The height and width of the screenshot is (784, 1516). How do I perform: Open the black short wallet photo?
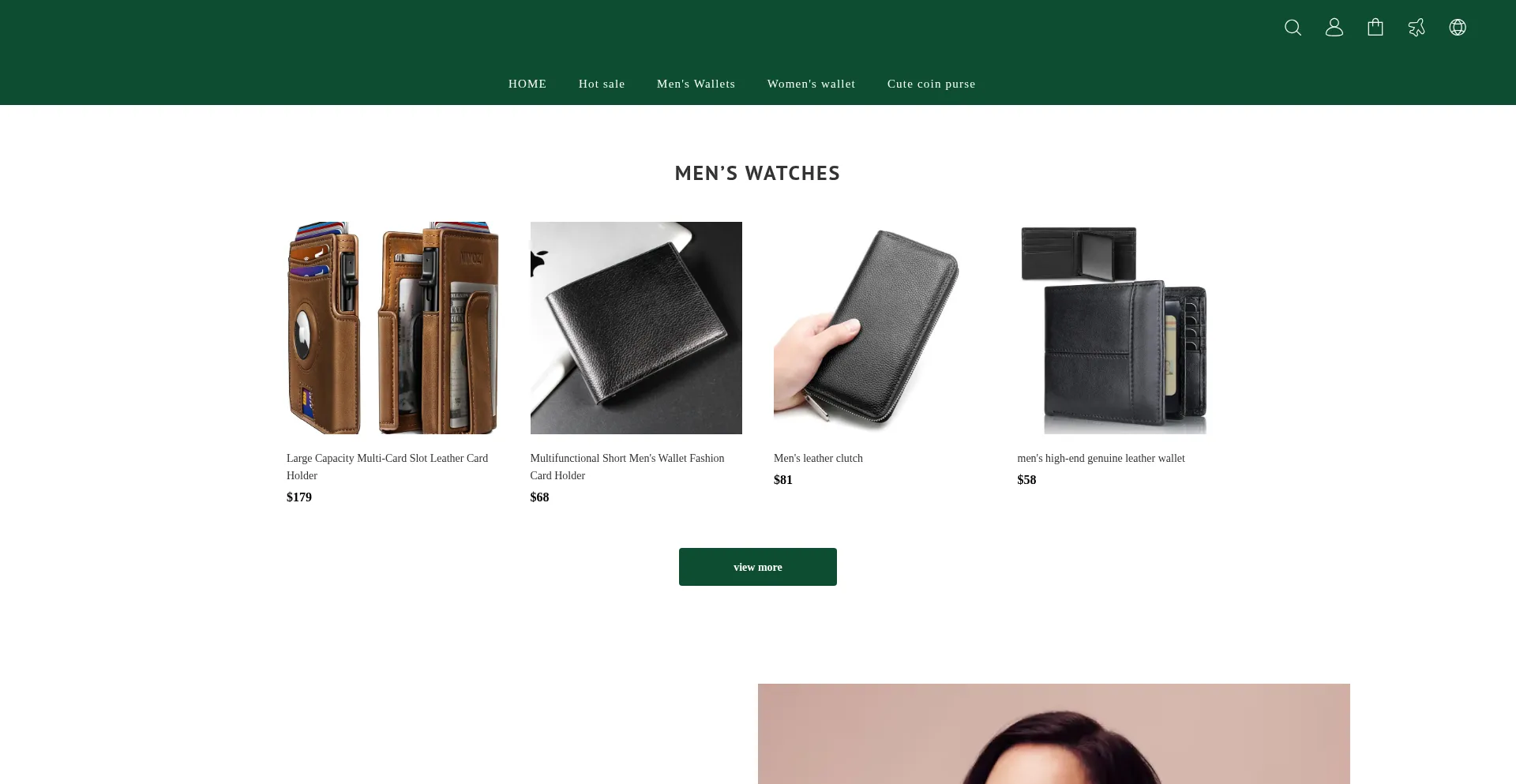click(636, 328)
